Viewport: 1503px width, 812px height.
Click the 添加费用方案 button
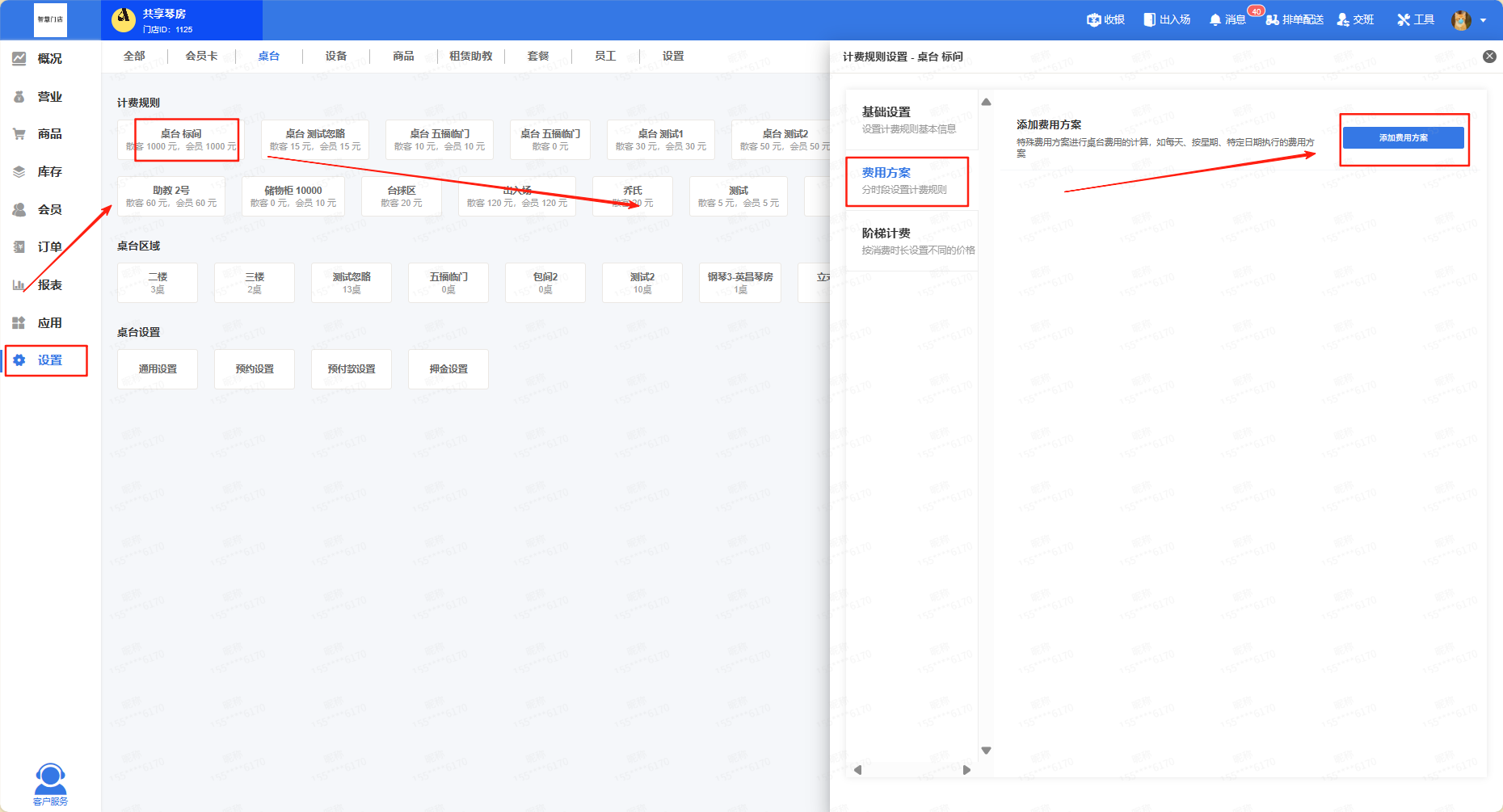click(1403, 137)
